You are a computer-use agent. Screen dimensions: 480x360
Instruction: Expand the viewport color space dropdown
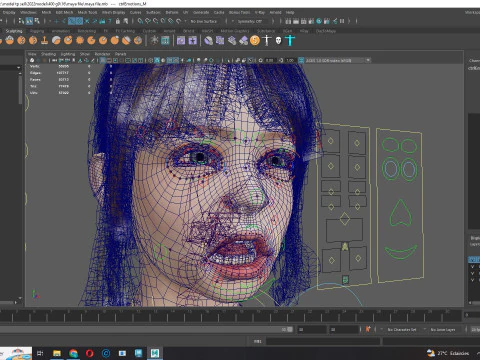[338, 60]
